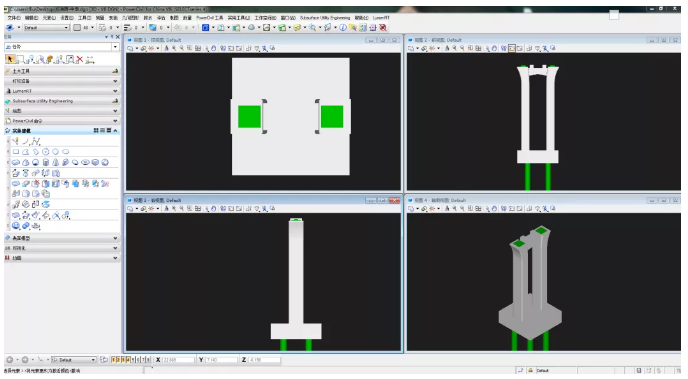
Task: Click the globe level display icon in attributes toolbar
Action: [x=152, y=28]
